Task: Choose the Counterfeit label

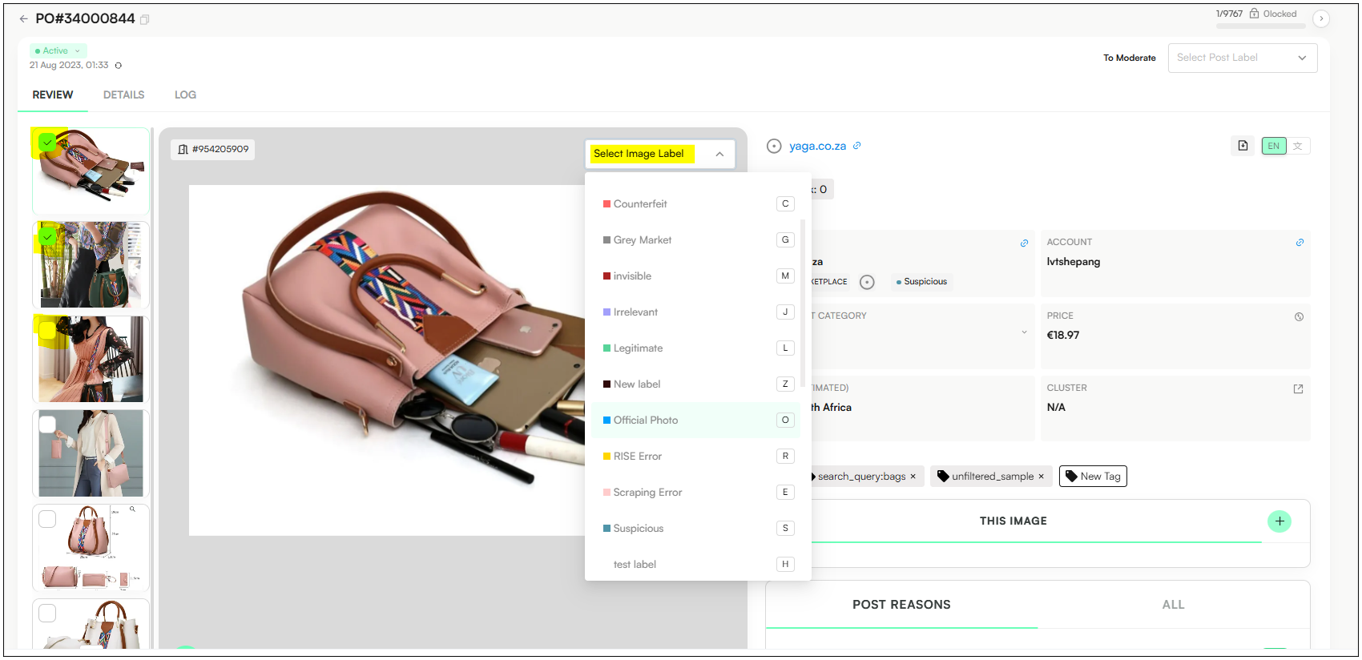Action: pos(697,204)
